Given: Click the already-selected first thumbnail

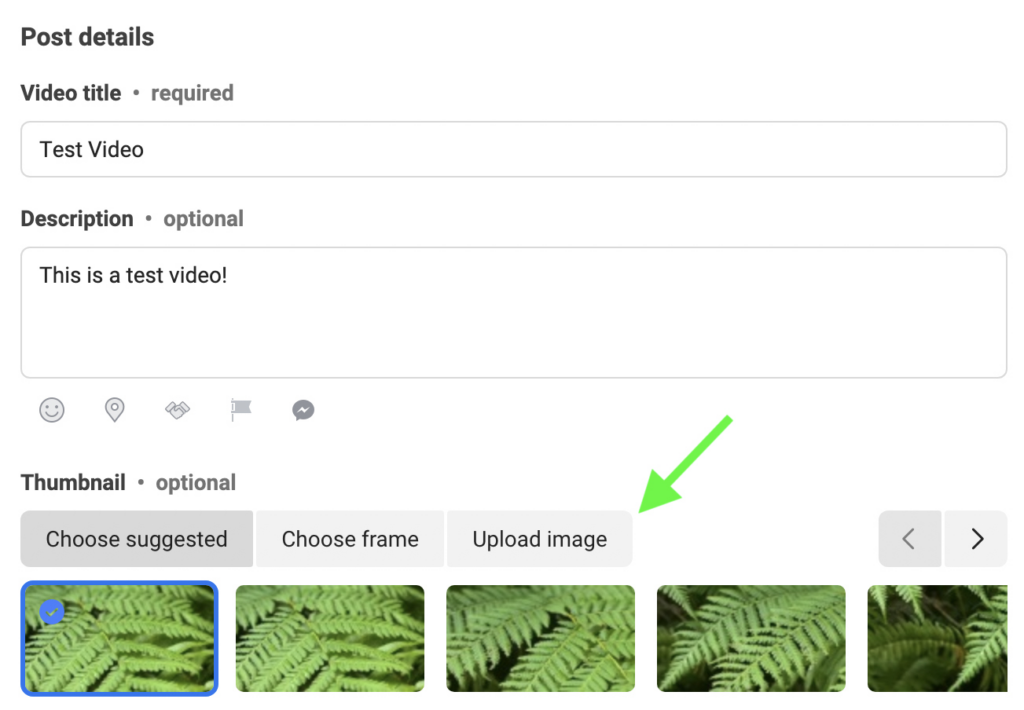Looking at the screenshot, I should 119,638.
